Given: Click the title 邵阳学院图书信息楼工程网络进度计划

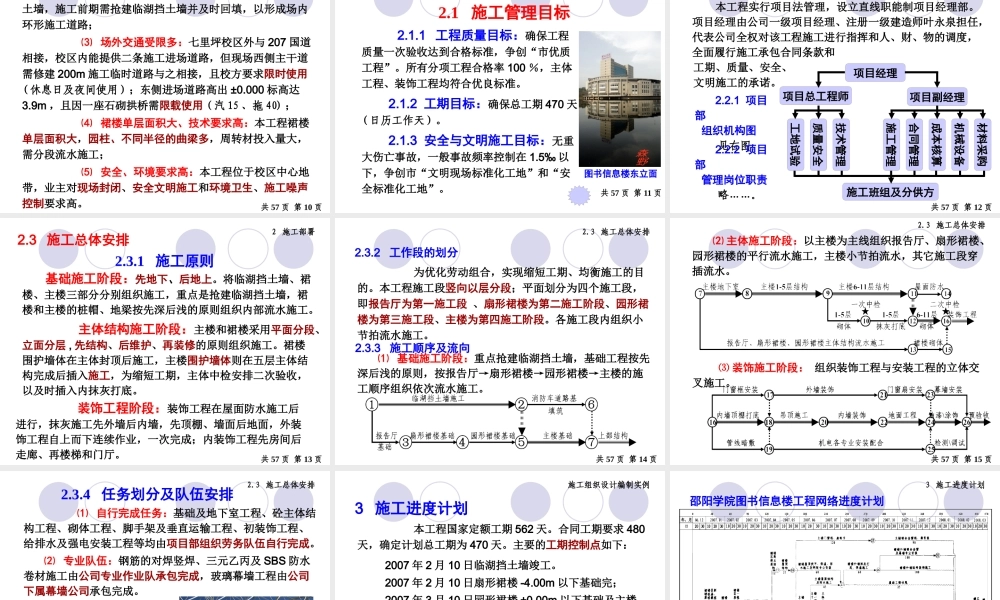Looking at the screenshot, I should (x=786, y=501).
